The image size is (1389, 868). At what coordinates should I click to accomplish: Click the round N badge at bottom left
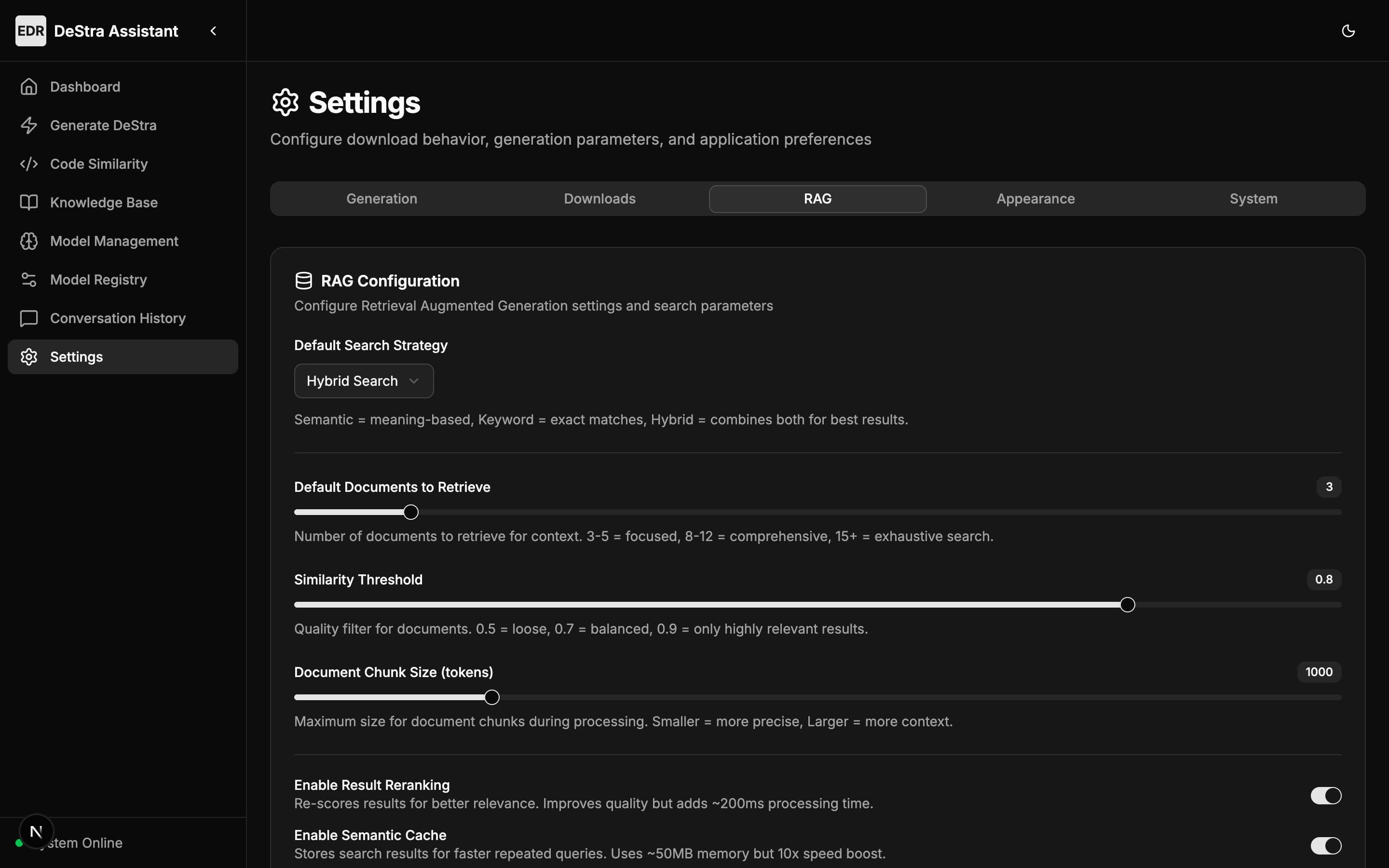(x=36, y=831)
